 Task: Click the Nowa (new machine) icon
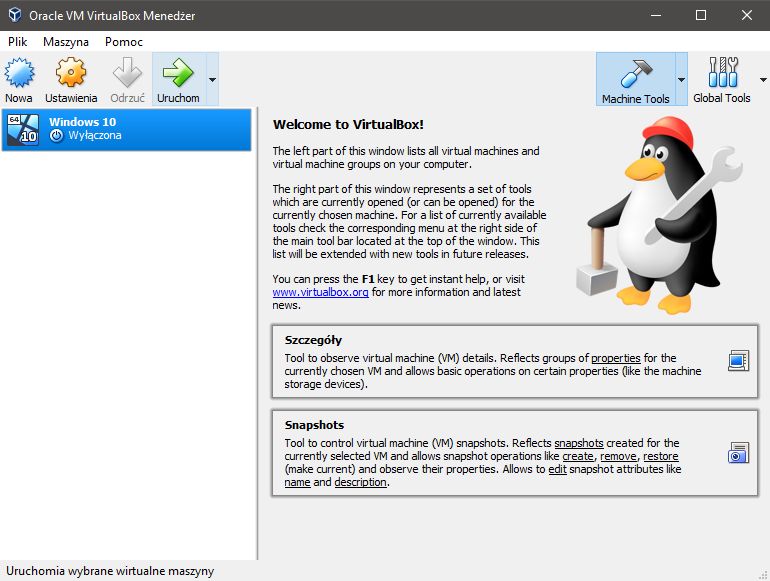(19, 73)
